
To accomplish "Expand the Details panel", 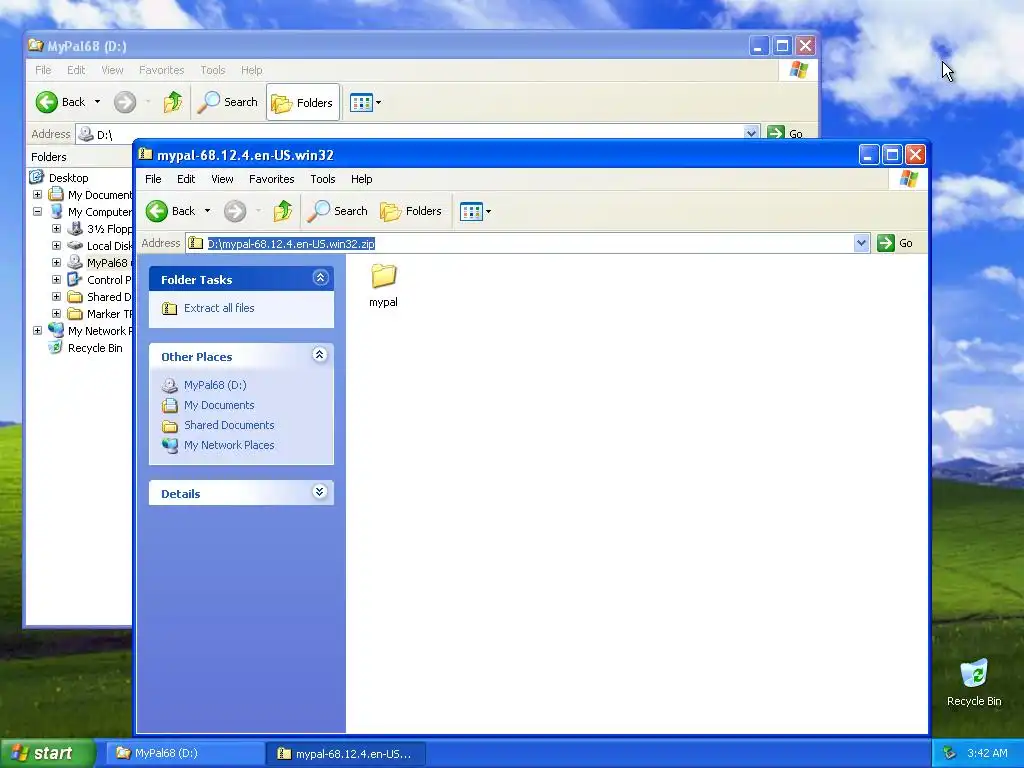I will 319,492.
